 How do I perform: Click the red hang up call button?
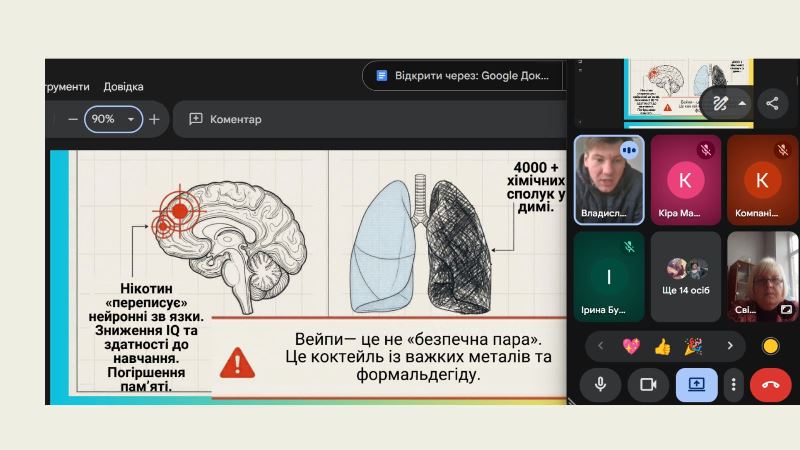[x=770, y=384]
